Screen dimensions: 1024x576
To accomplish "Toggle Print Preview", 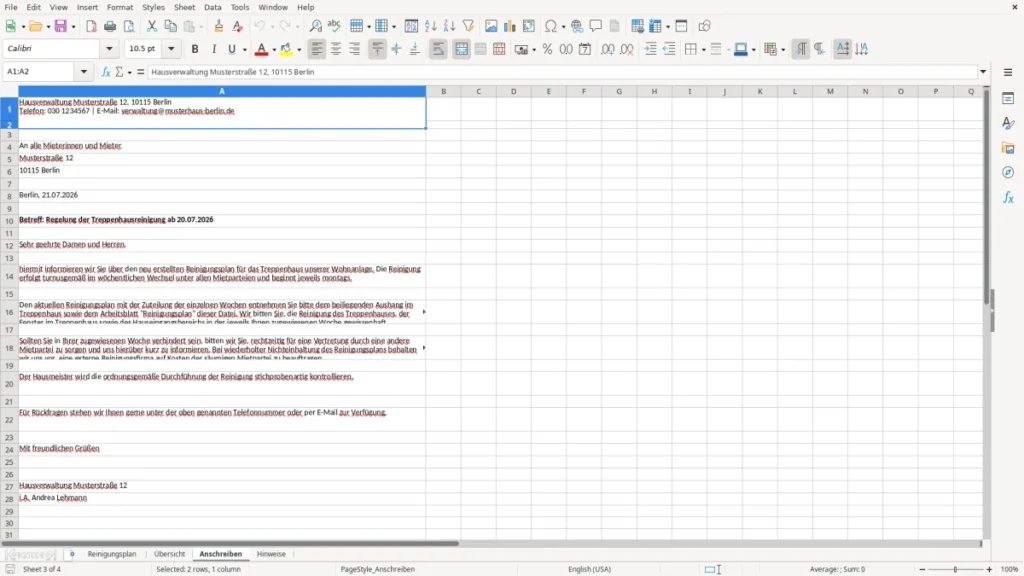I will [129, 26].
